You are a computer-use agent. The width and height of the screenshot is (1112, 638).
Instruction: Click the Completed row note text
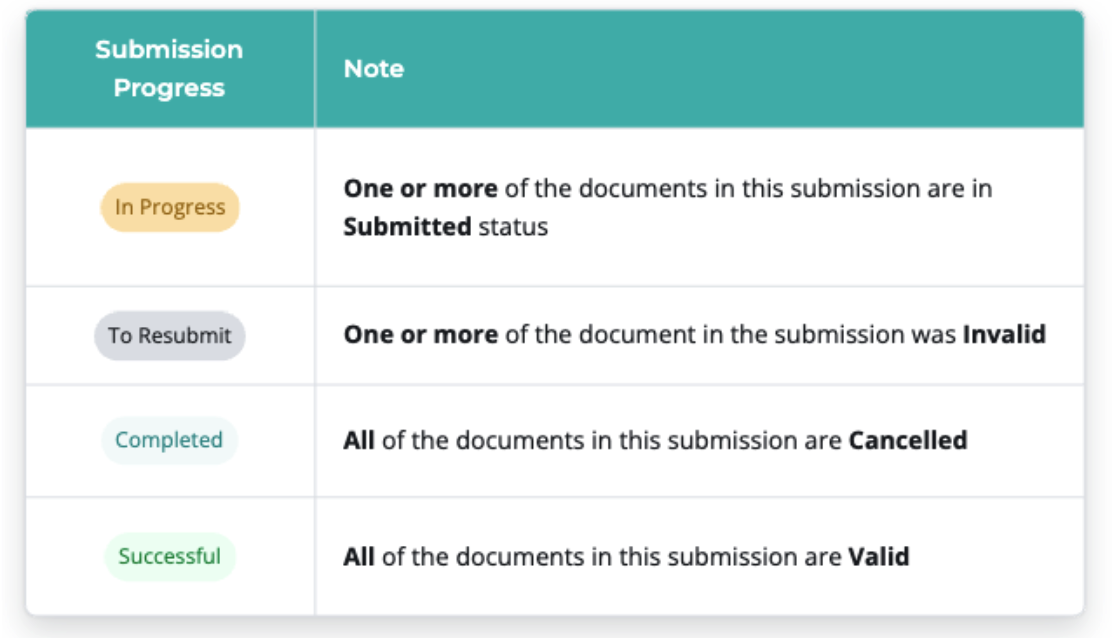coord(655,440)
